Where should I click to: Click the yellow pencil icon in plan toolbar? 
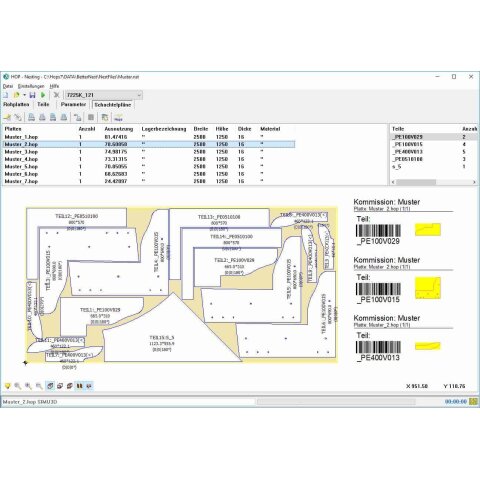tap(7, 117)
